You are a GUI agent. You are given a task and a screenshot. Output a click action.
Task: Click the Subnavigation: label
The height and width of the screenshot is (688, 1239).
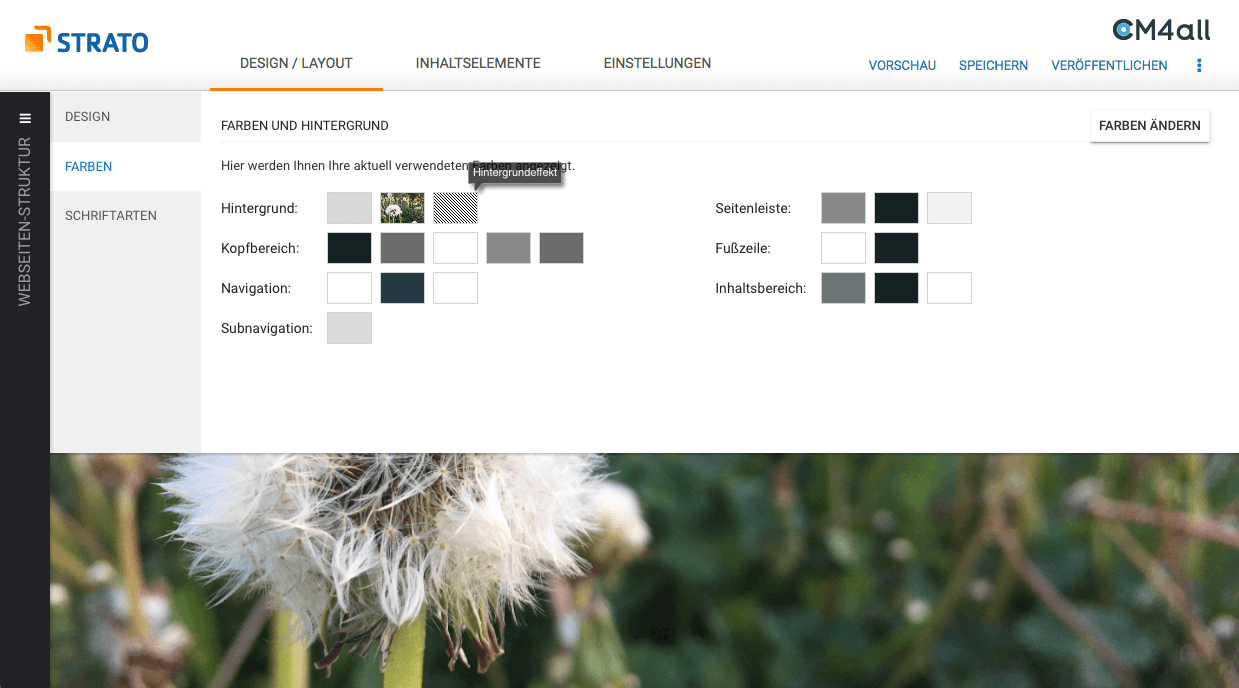tap(267, 328)
